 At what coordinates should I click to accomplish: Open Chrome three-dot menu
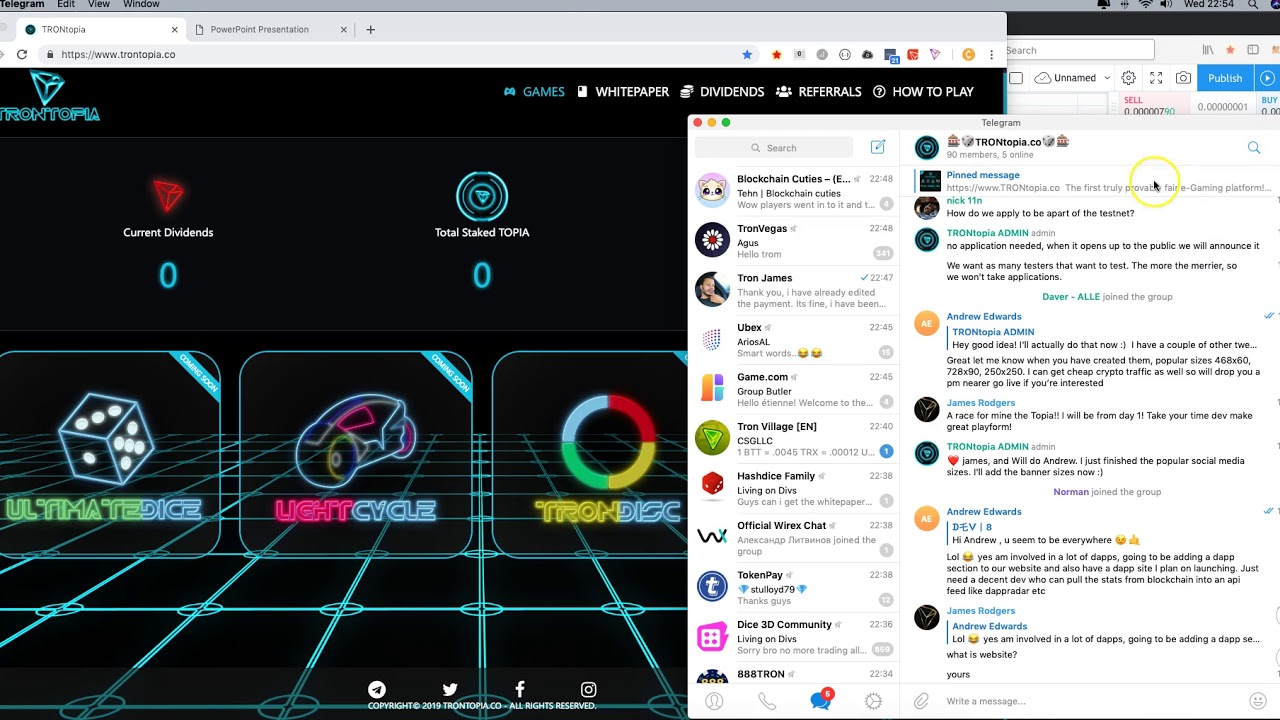tap(992, 54)
